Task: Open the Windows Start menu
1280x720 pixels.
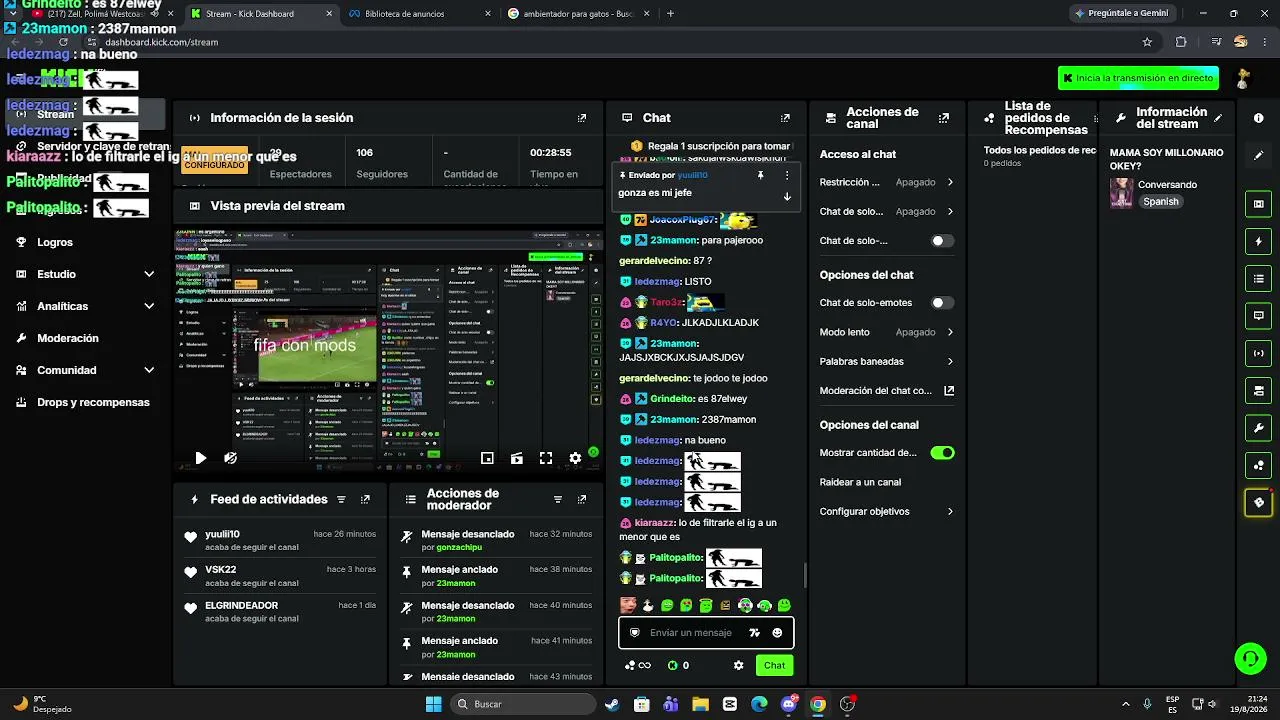Action: tap(433, 704)
